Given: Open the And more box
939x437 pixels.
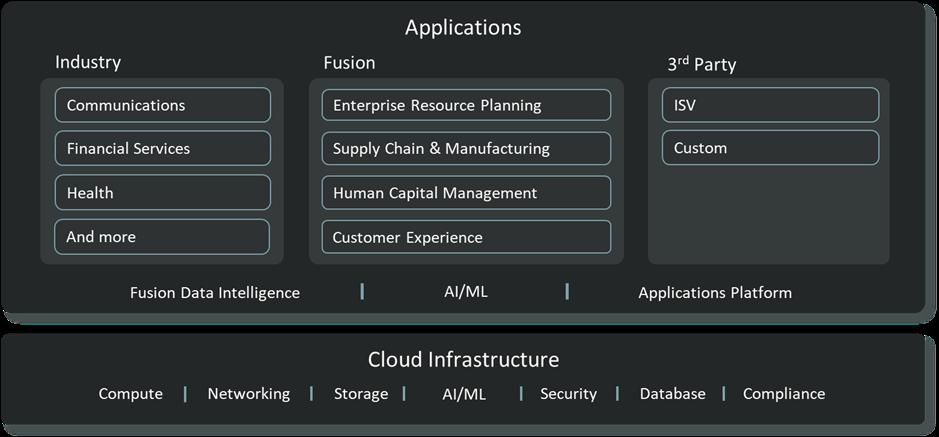Looking at the screenshot, I should [162, 237].
